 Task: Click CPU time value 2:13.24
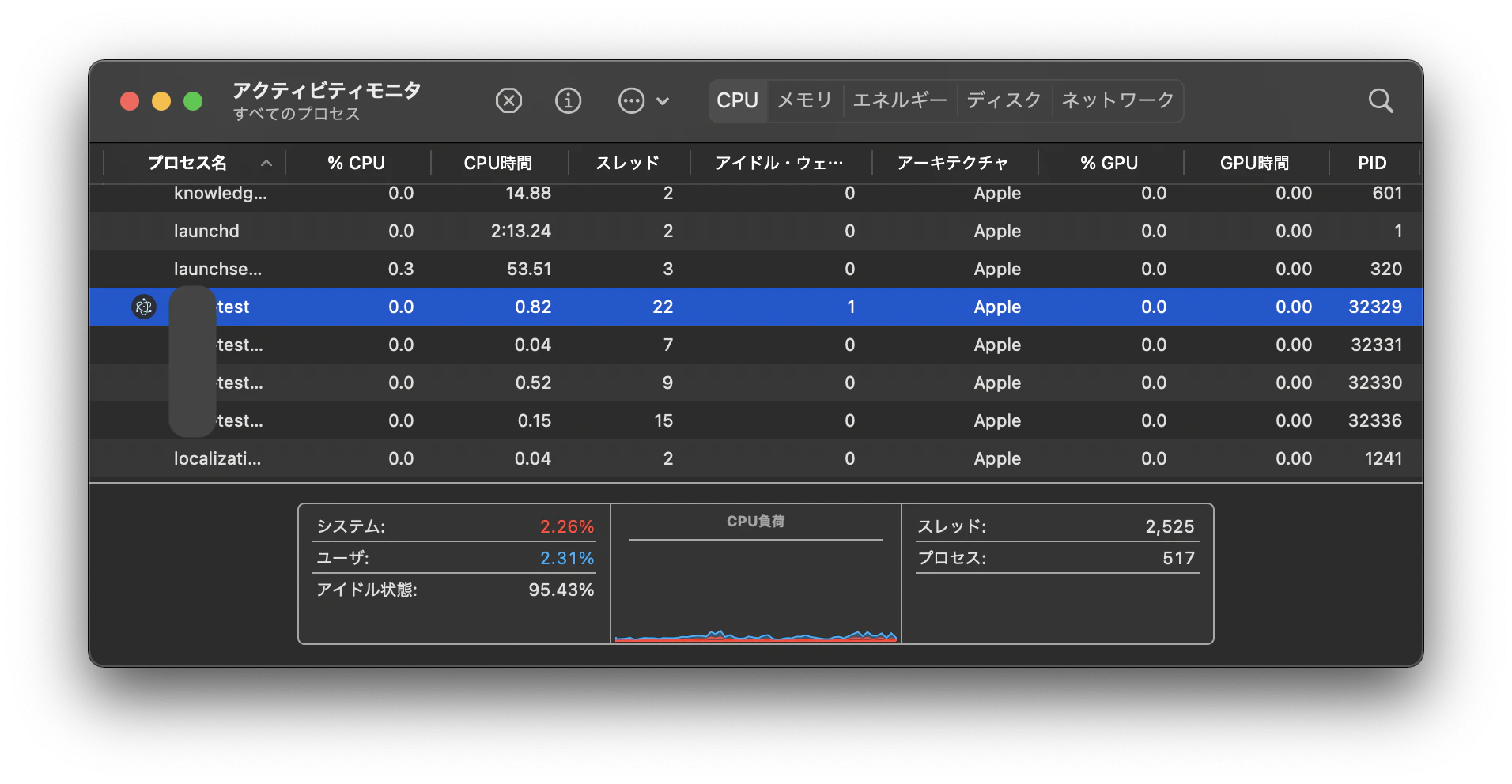pyautogui.click(x=521, y=231)
